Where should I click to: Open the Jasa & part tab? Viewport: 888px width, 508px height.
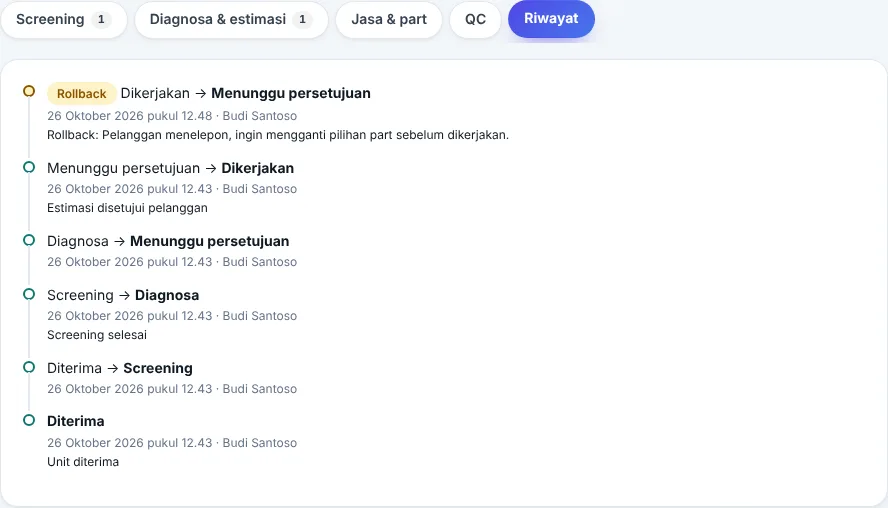388,19
